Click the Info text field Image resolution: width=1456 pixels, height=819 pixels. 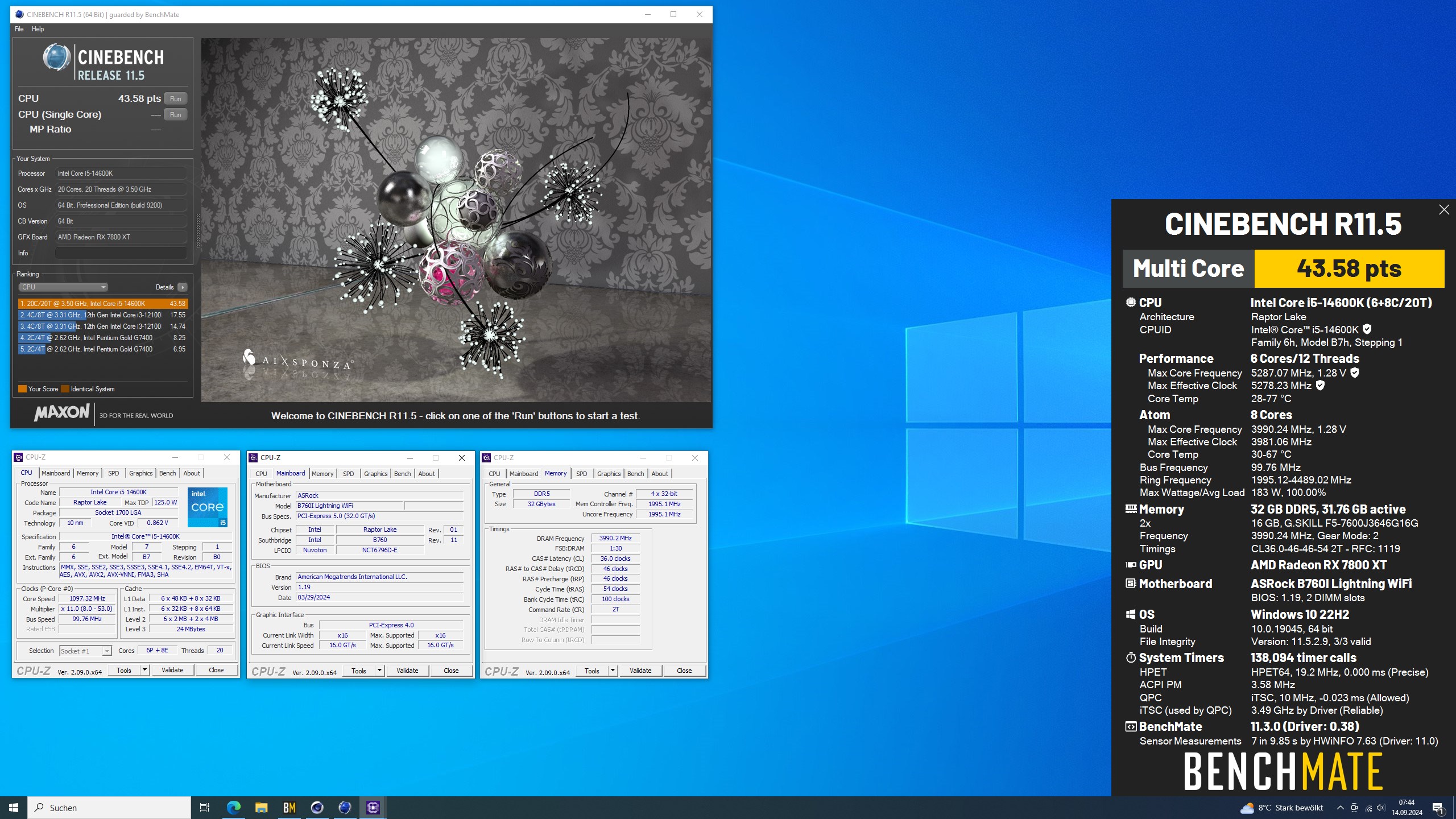pos(121,253)
